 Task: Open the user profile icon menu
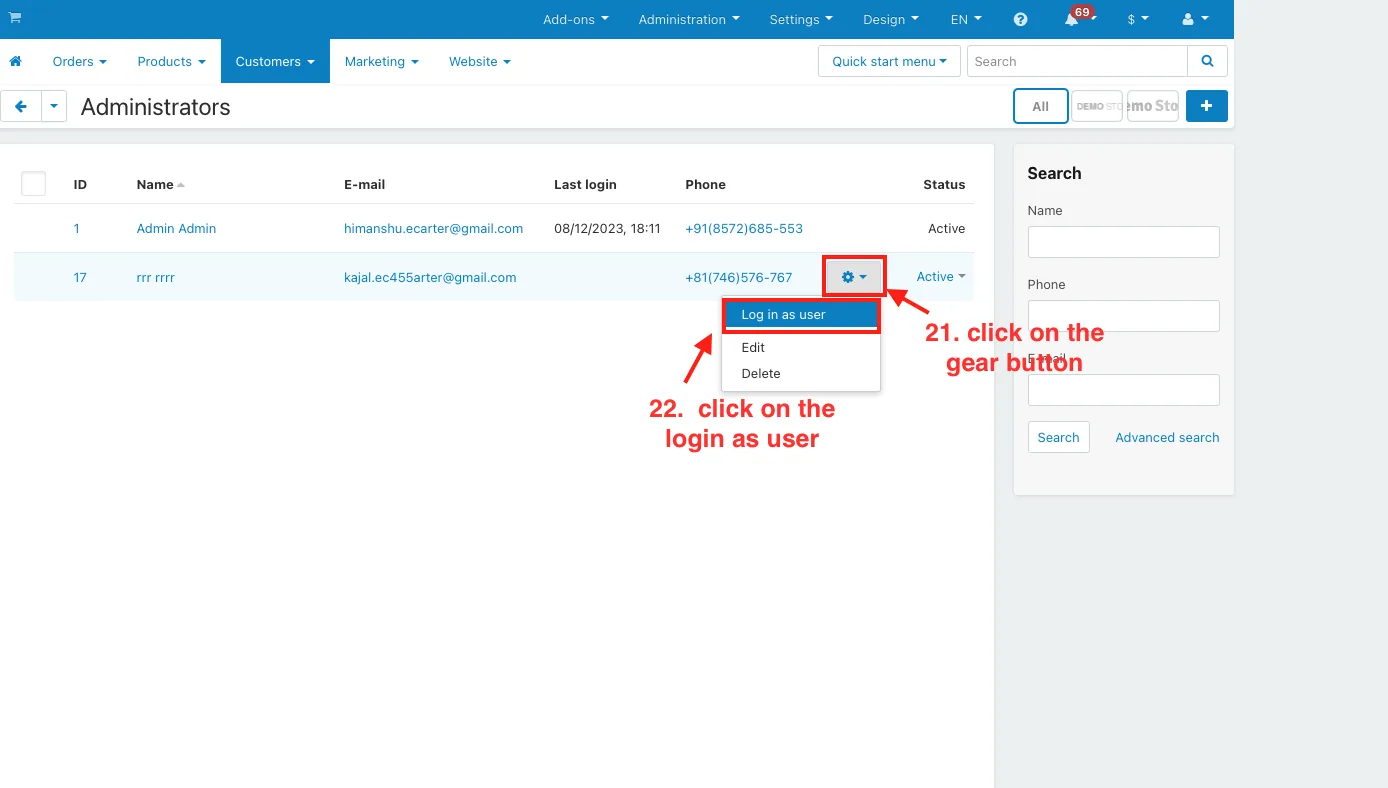click(x=1195, y=19)
